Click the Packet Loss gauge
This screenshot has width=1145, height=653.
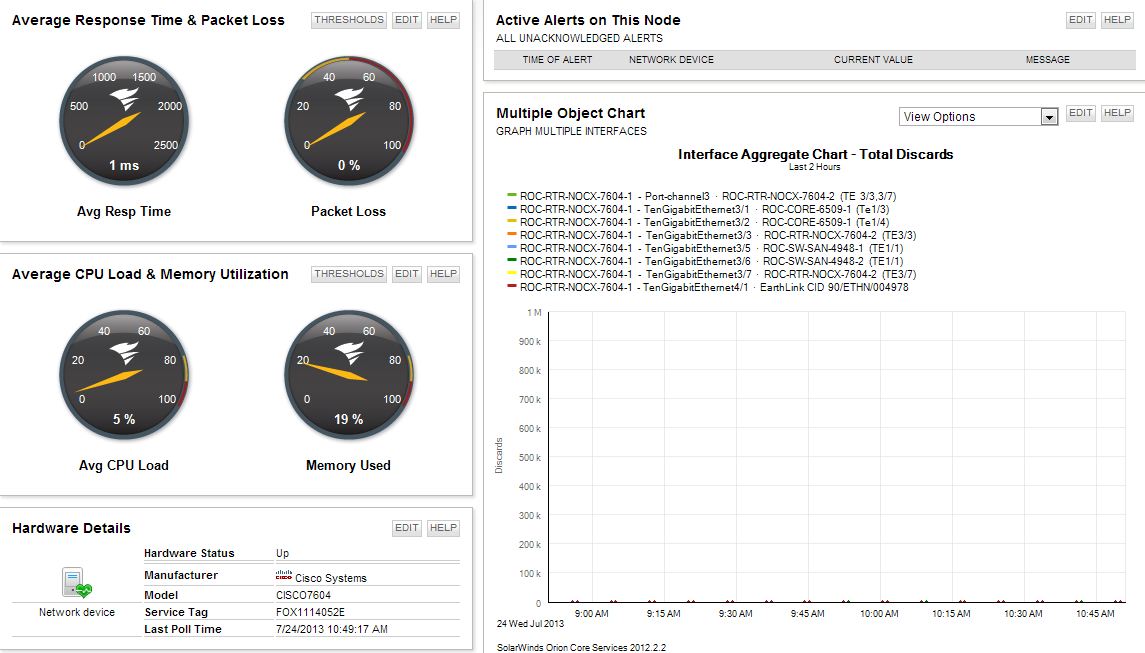[x=349, y=121]
